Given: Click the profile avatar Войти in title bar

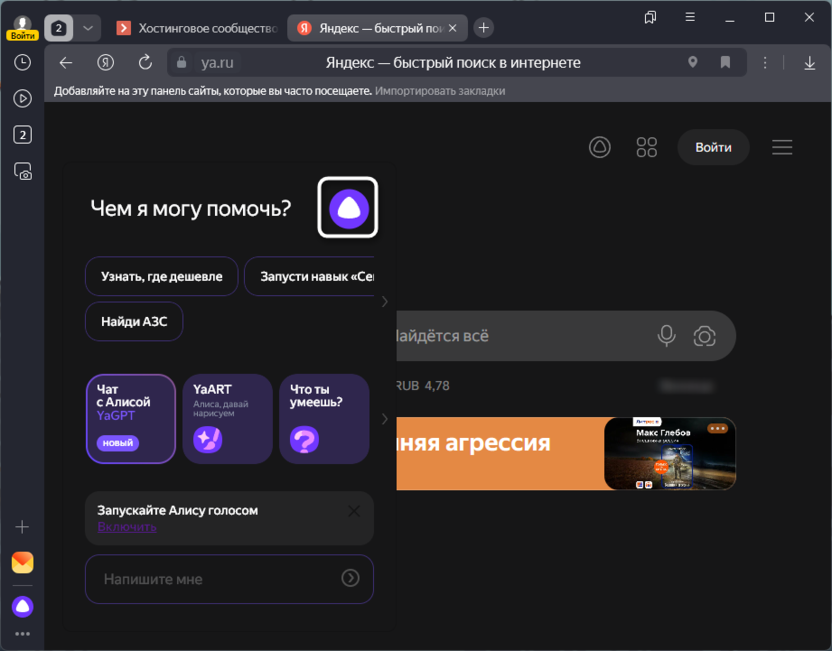Looking at the screenshot, I should tap(22, 28).
